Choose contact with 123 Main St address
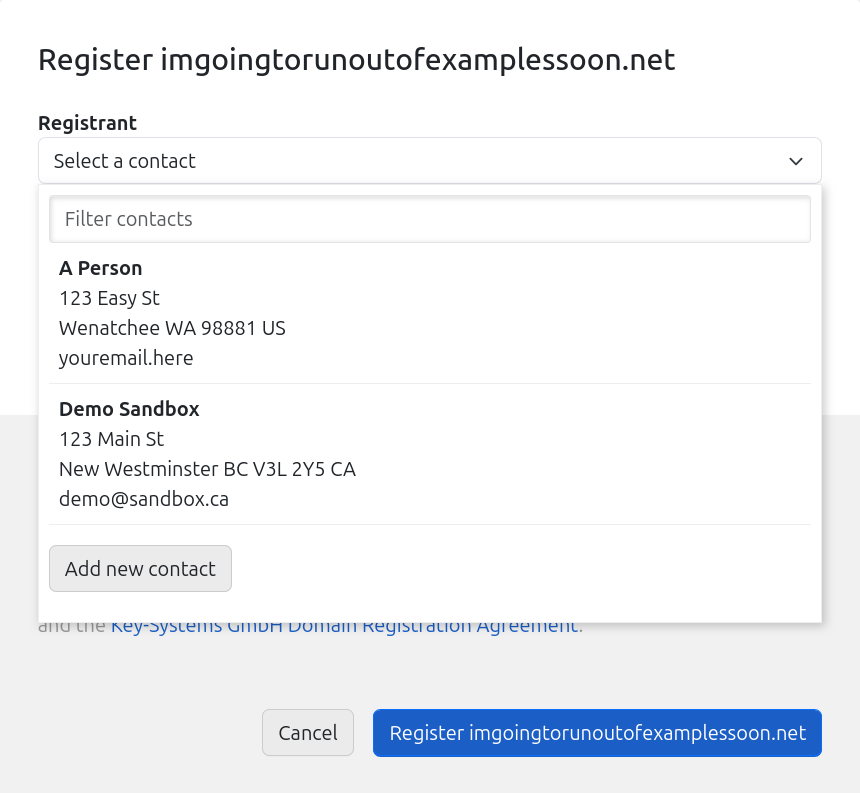Screen dimensions: 860x793 (x=111, y=439)
